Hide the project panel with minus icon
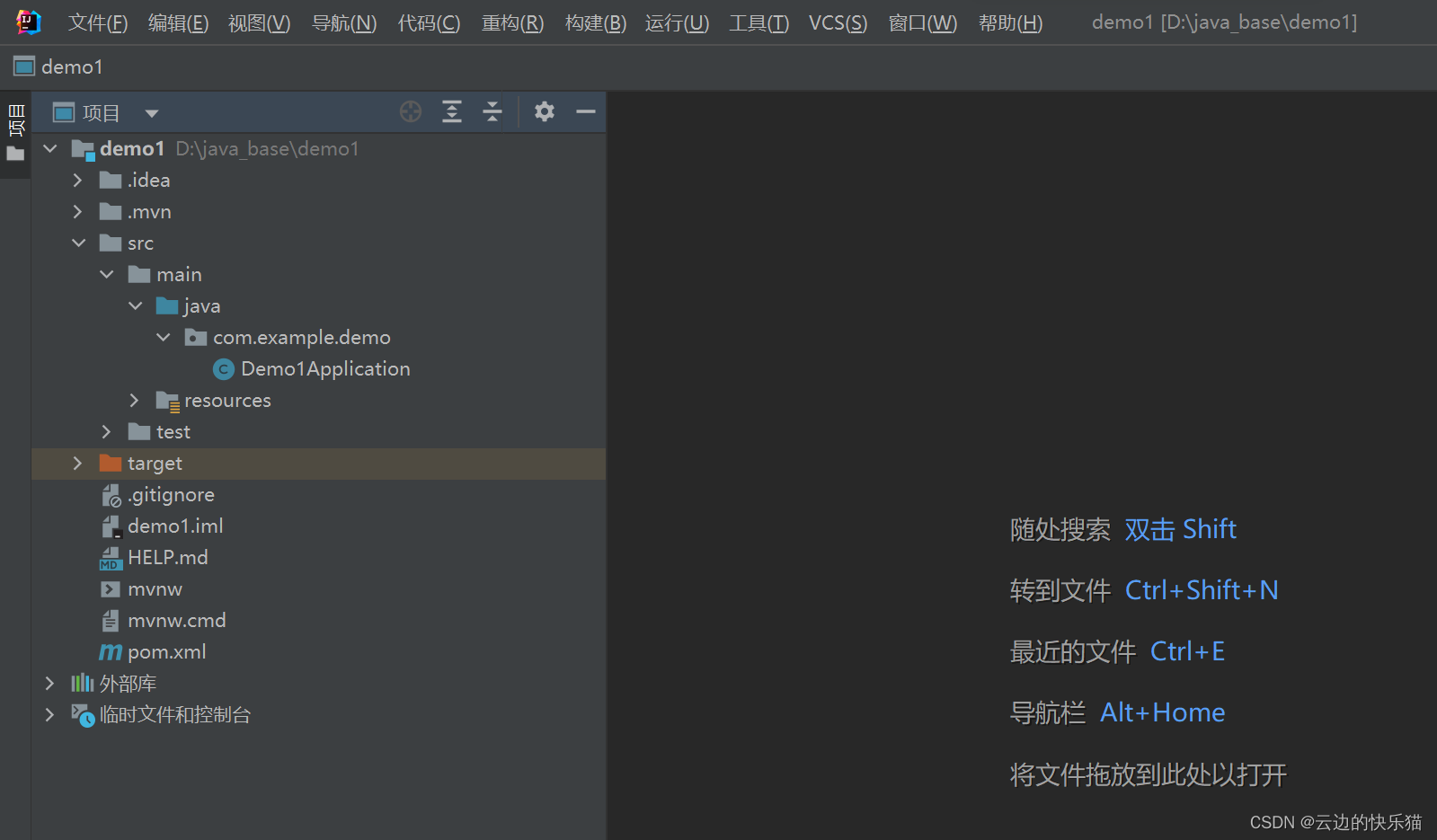 click(x=586, y=111)
